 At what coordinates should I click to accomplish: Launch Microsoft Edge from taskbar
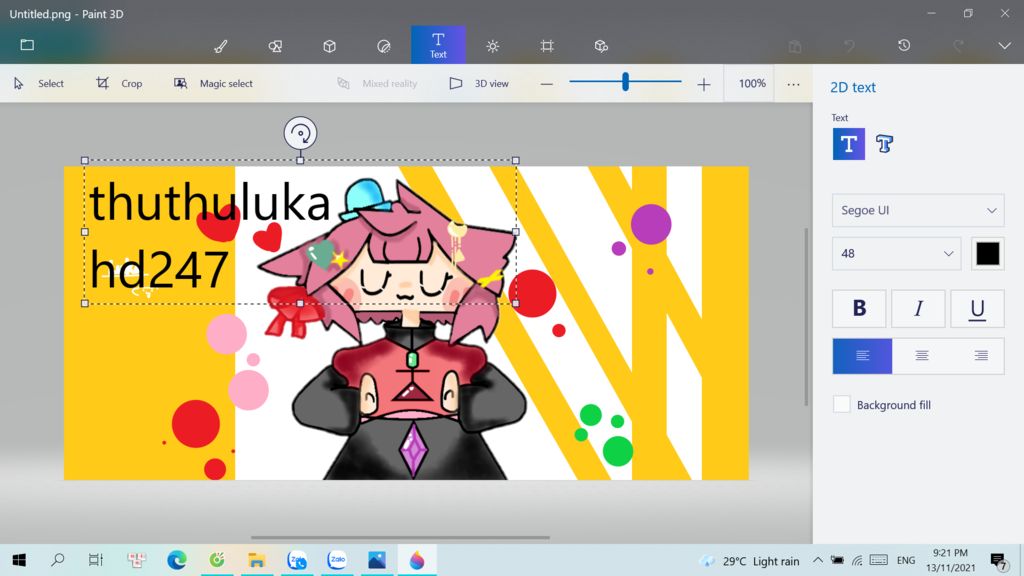click(x=176, y=560)
